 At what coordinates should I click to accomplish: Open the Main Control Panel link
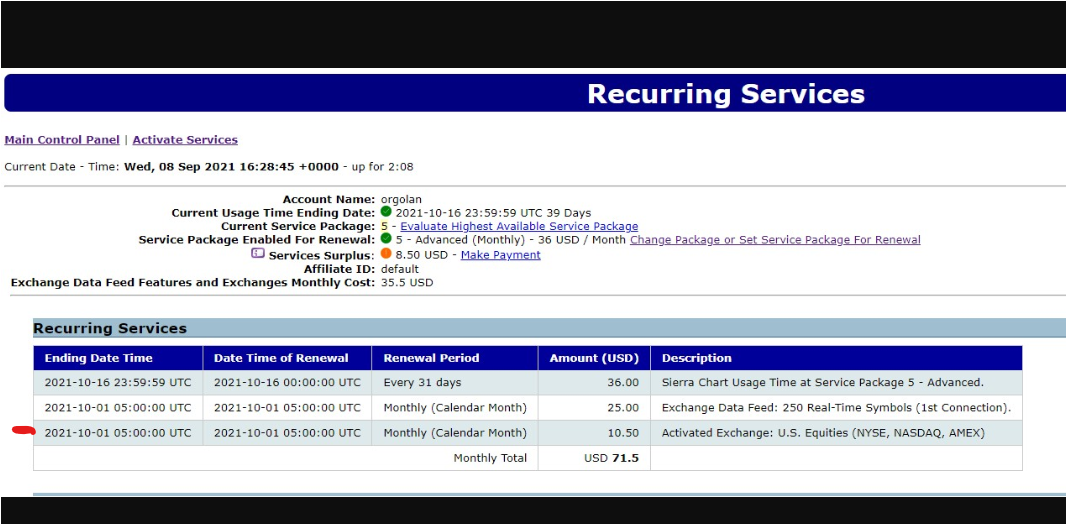coord(62,140)
